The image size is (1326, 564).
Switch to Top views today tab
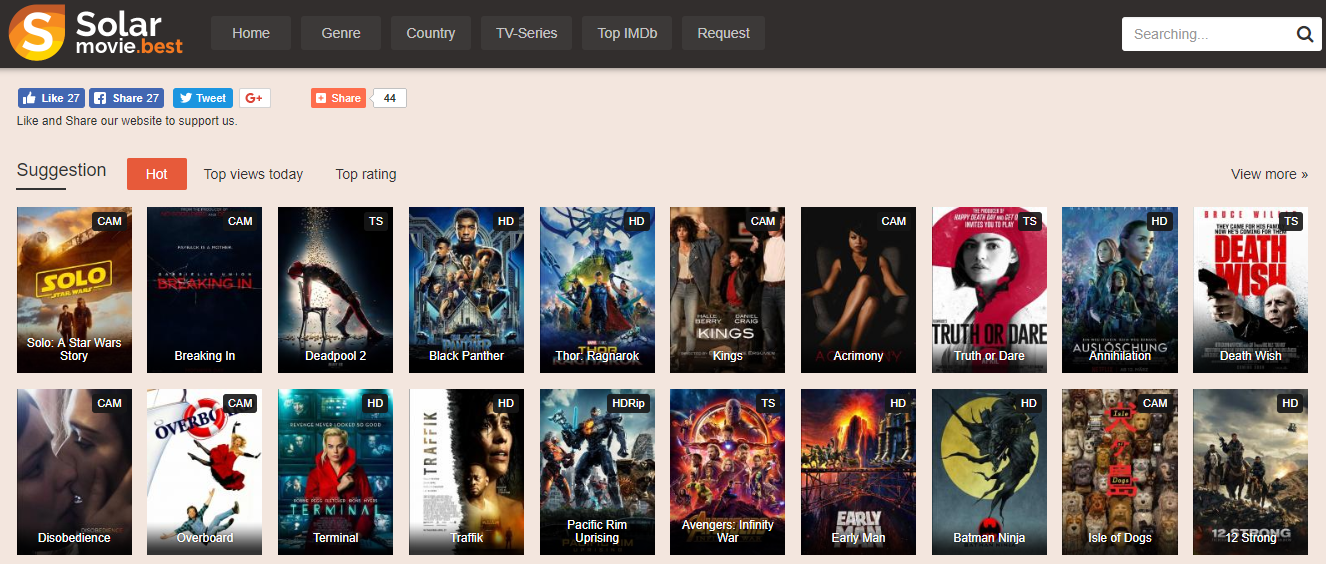tap(253, 174)
